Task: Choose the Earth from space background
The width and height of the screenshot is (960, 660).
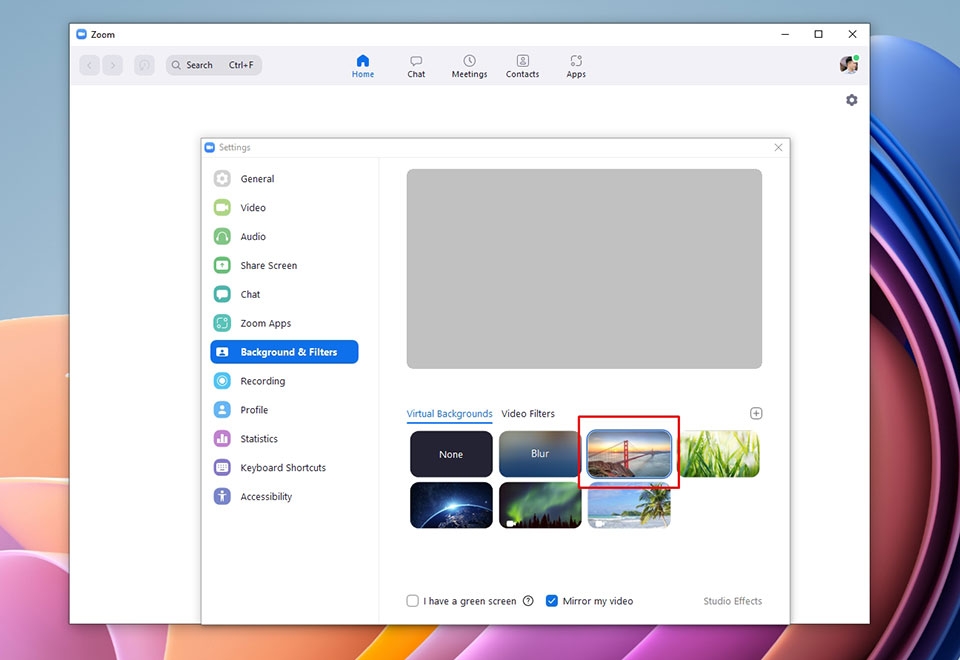Action: (451, 505)
